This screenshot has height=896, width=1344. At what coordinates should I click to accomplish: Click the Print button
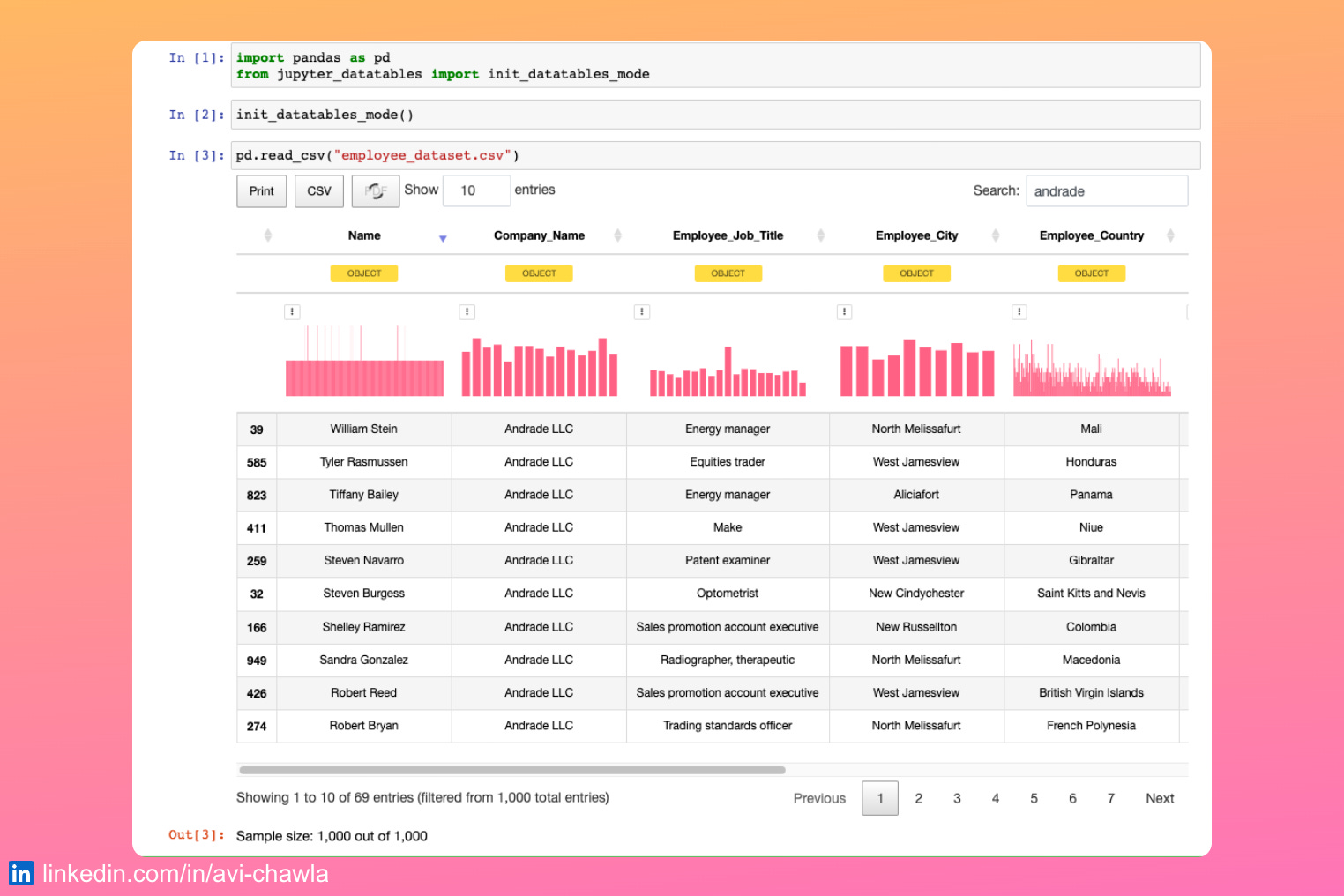point(261,190)
